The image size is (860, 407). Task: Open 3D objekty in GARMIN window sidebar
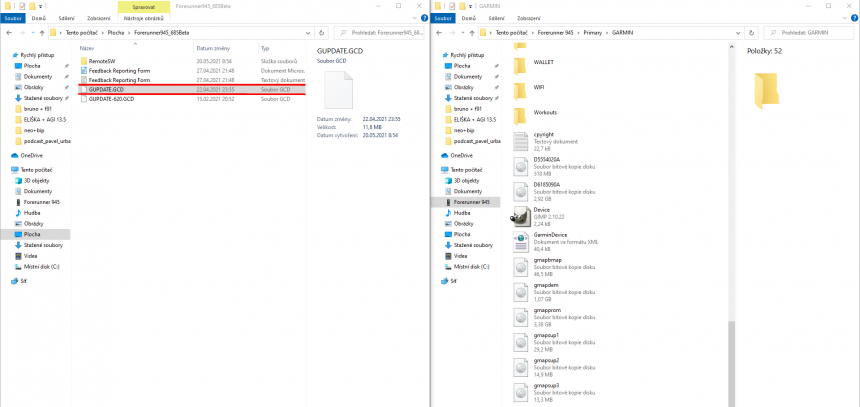click(x=462, y=180)
